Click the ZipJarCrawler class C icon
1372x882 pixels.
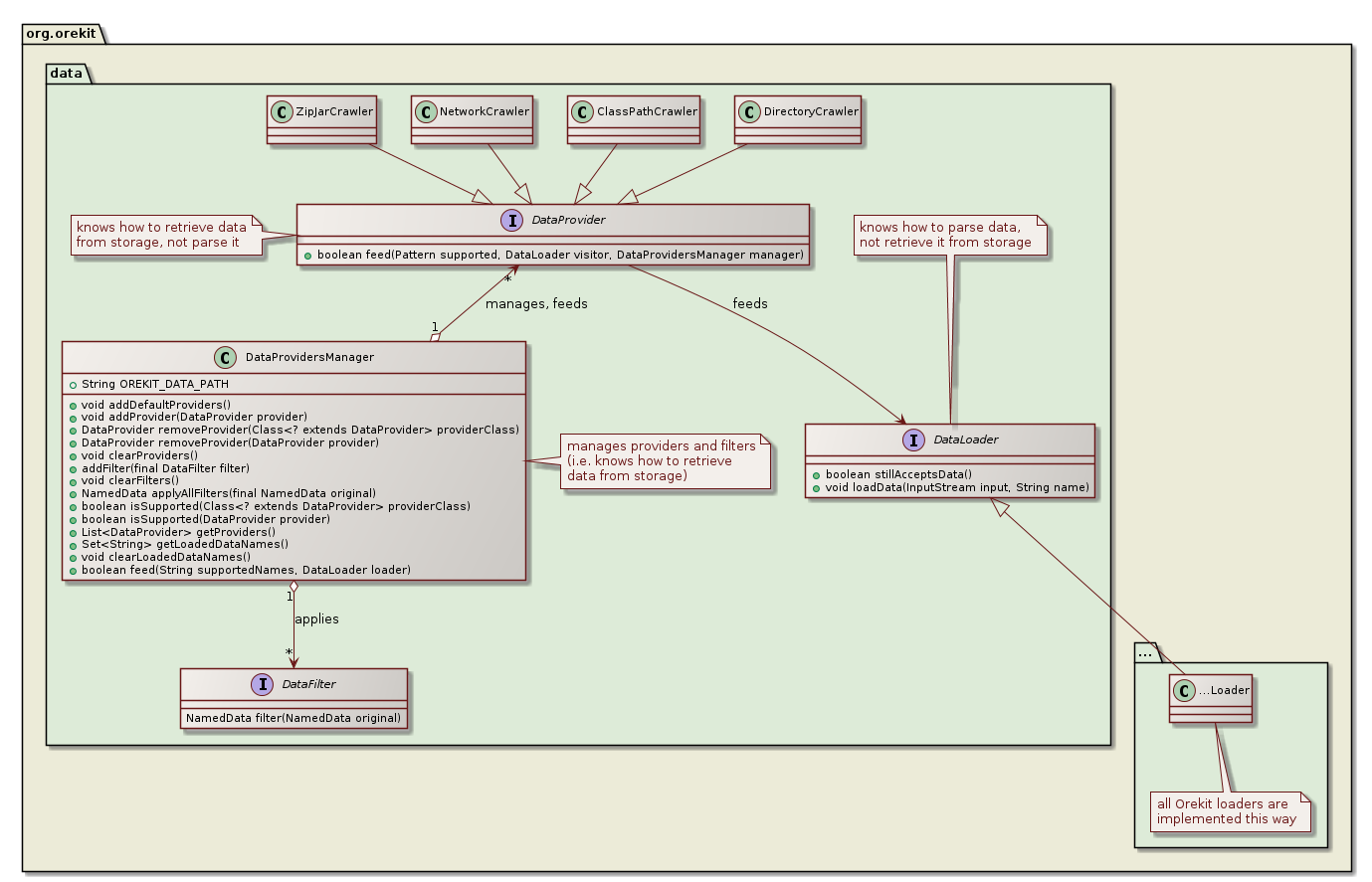tap(283, 111)
